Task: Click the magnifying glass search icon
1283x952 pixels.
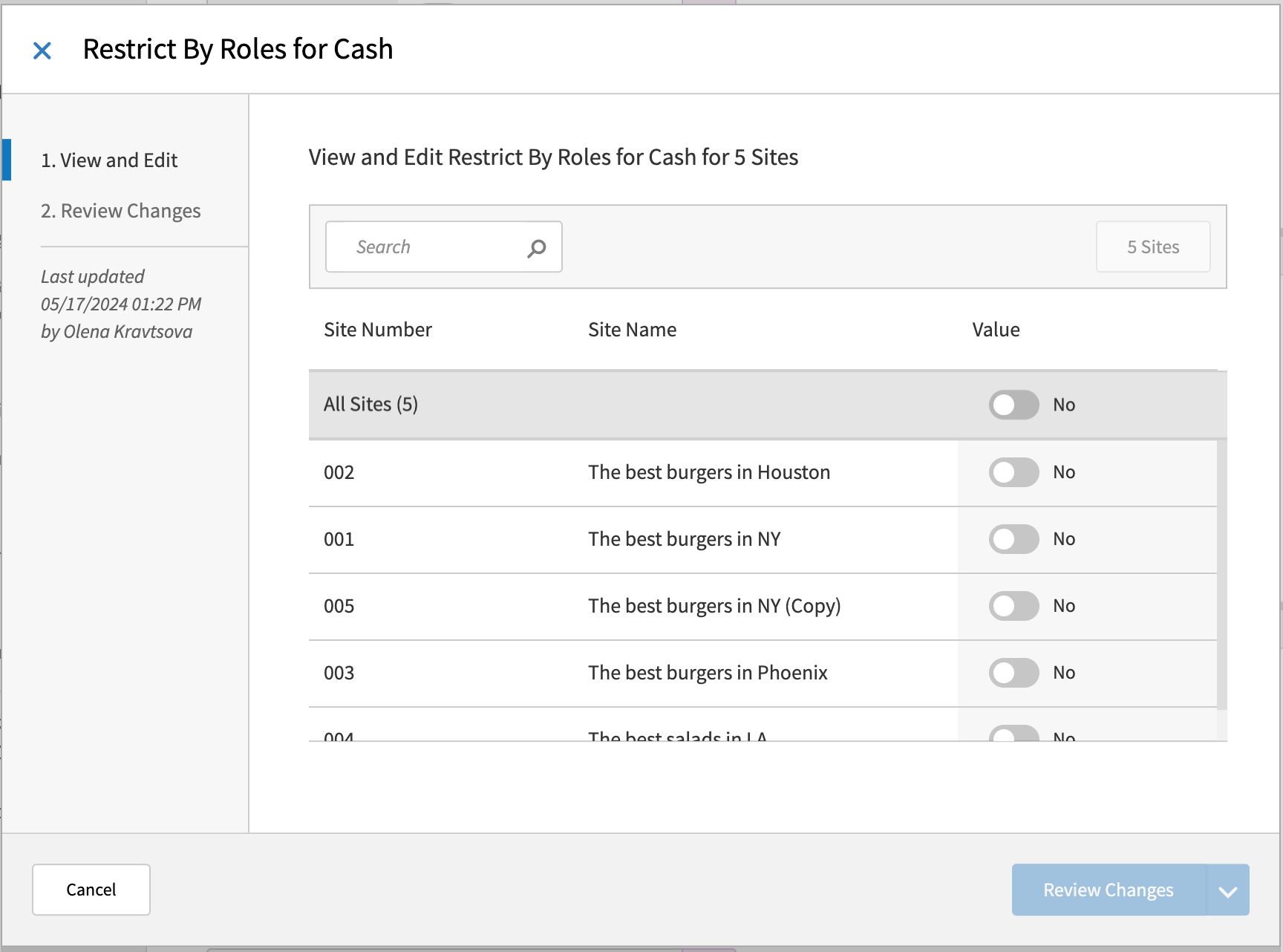Action: 536,247
